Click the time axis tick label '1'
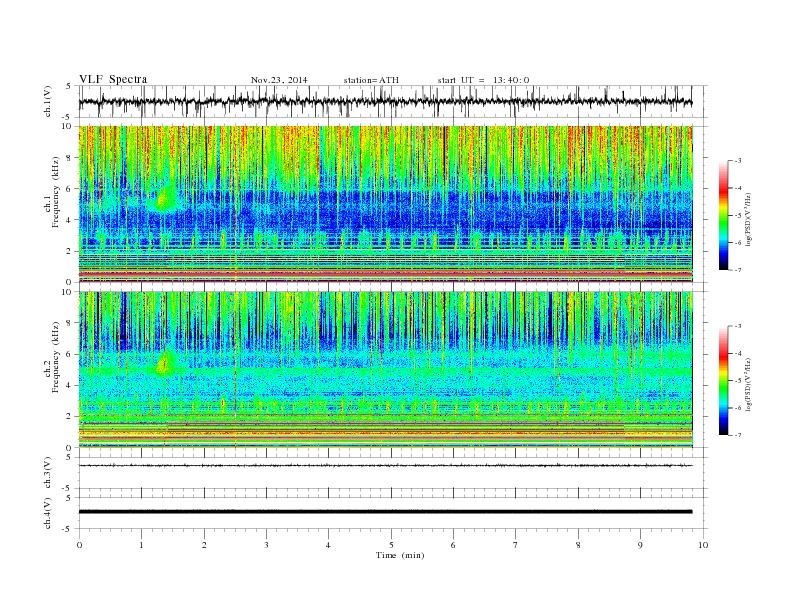This screenshot has height=612, width=792. click(141, 545)
